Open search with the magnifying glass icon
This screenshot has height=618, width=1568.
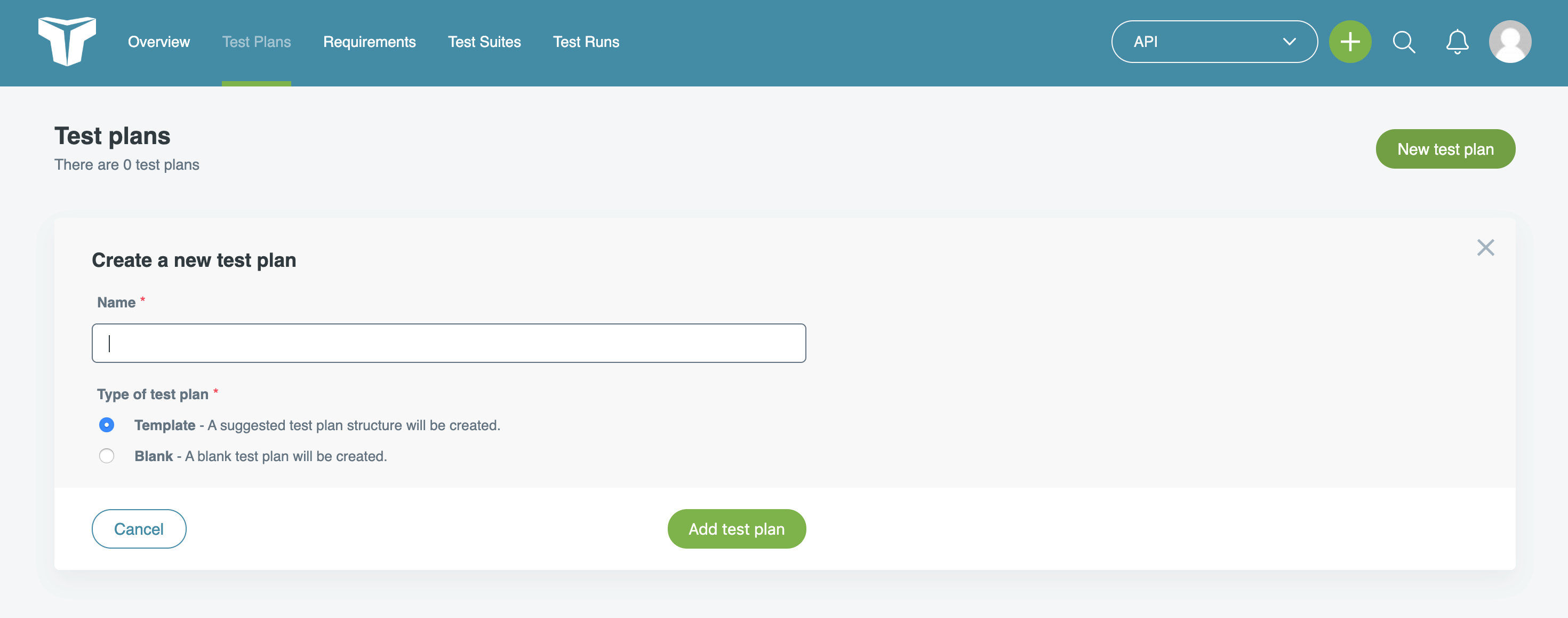[1404, 42]
